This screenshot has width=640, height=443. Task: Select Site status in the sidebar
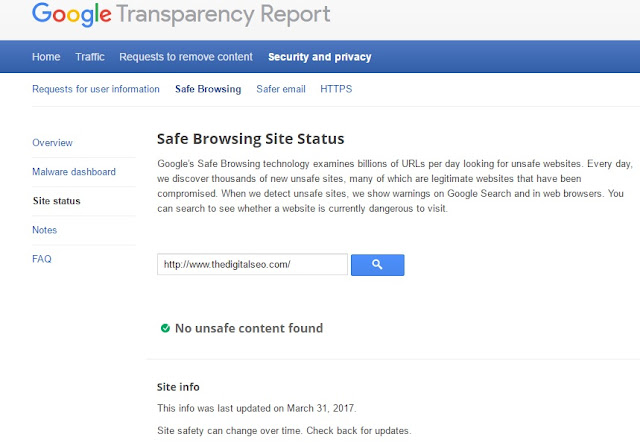56,201
